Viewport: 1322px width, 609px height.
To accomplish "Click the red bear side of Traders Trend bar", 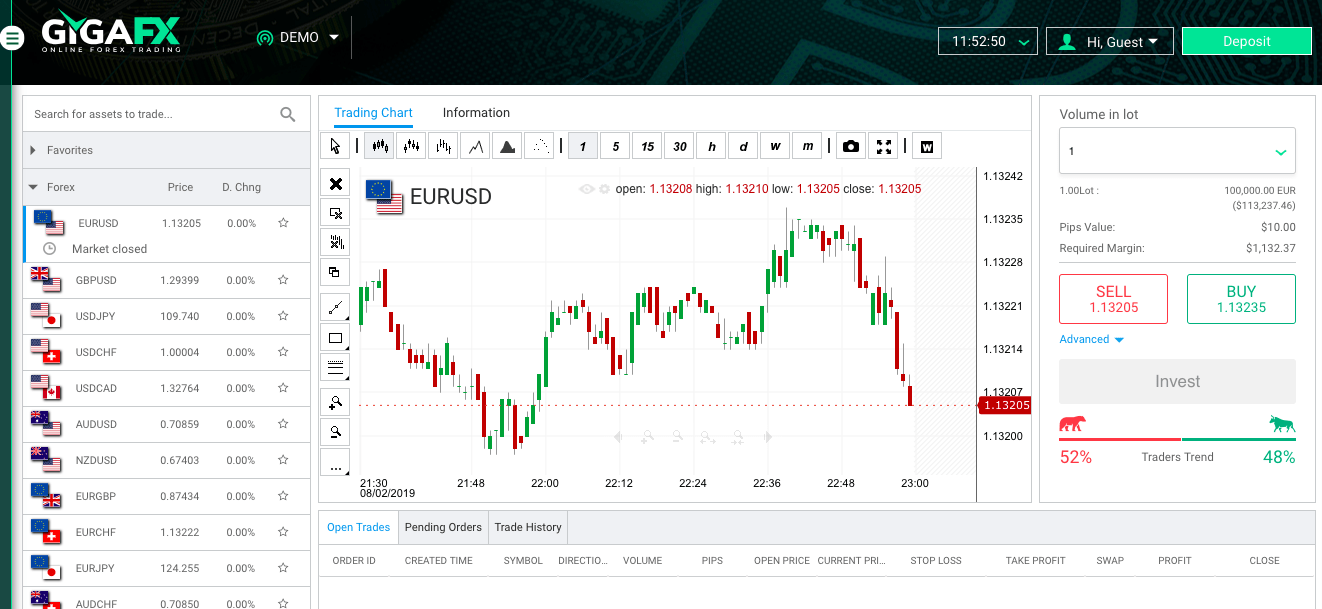I will (1119, 437).
